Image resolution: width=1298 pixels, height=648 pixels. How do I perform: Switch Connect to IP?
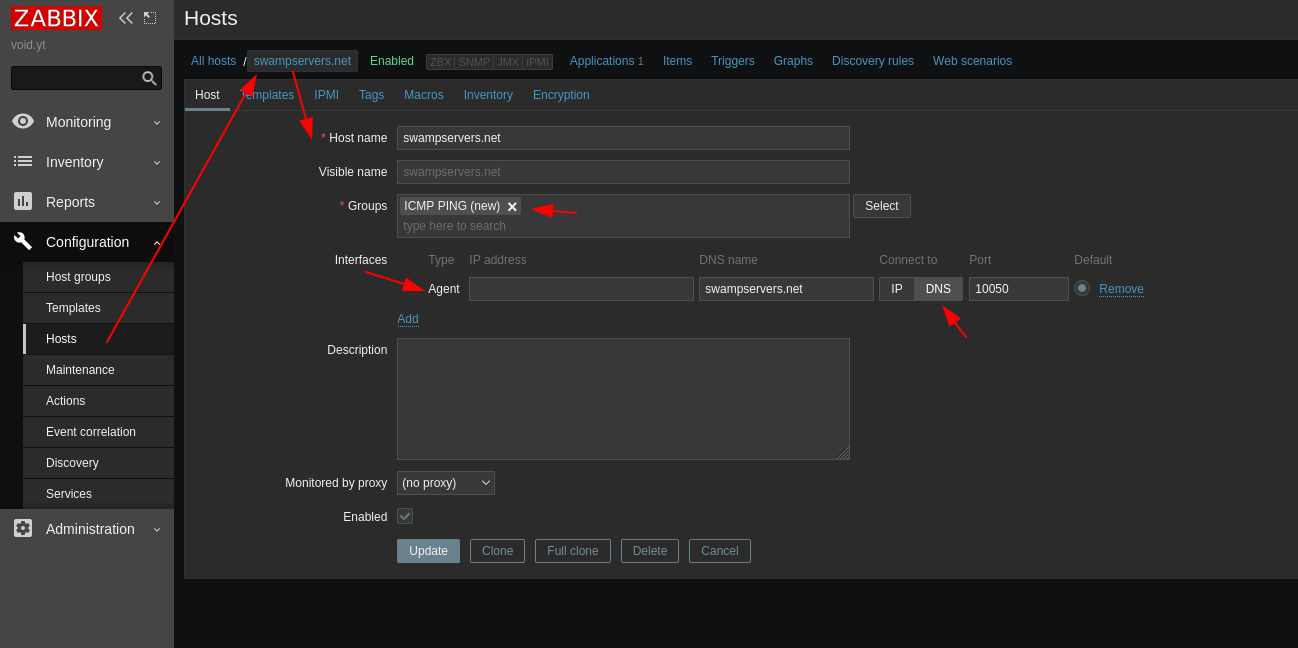coord(897,289)
